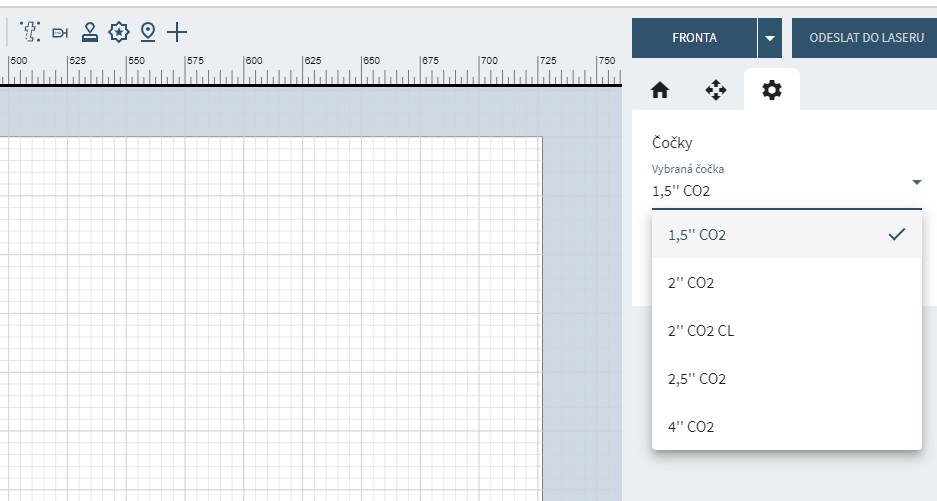This screenshot has width=937, height=501.
Task: Click the camera tool icon
Action: click(x=60, y=33)
